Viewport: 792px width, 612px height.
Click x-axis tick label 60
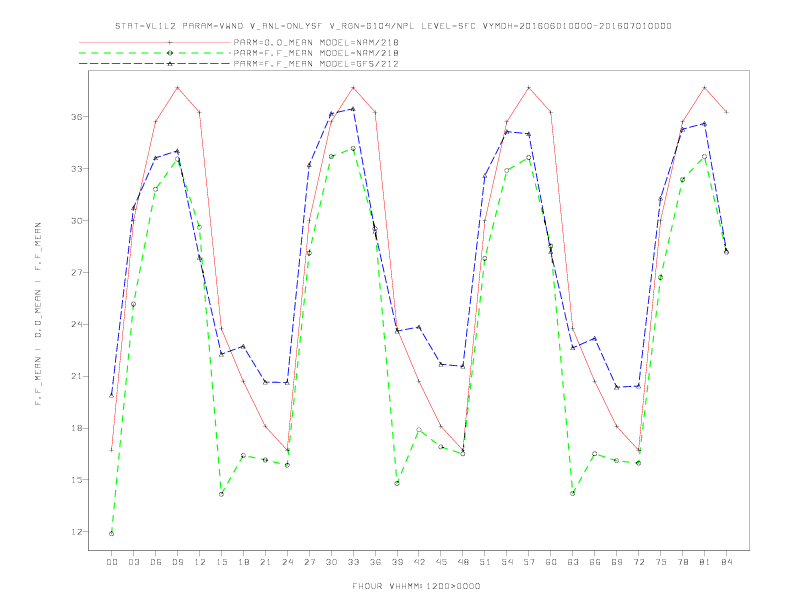[x=551, y=562]
